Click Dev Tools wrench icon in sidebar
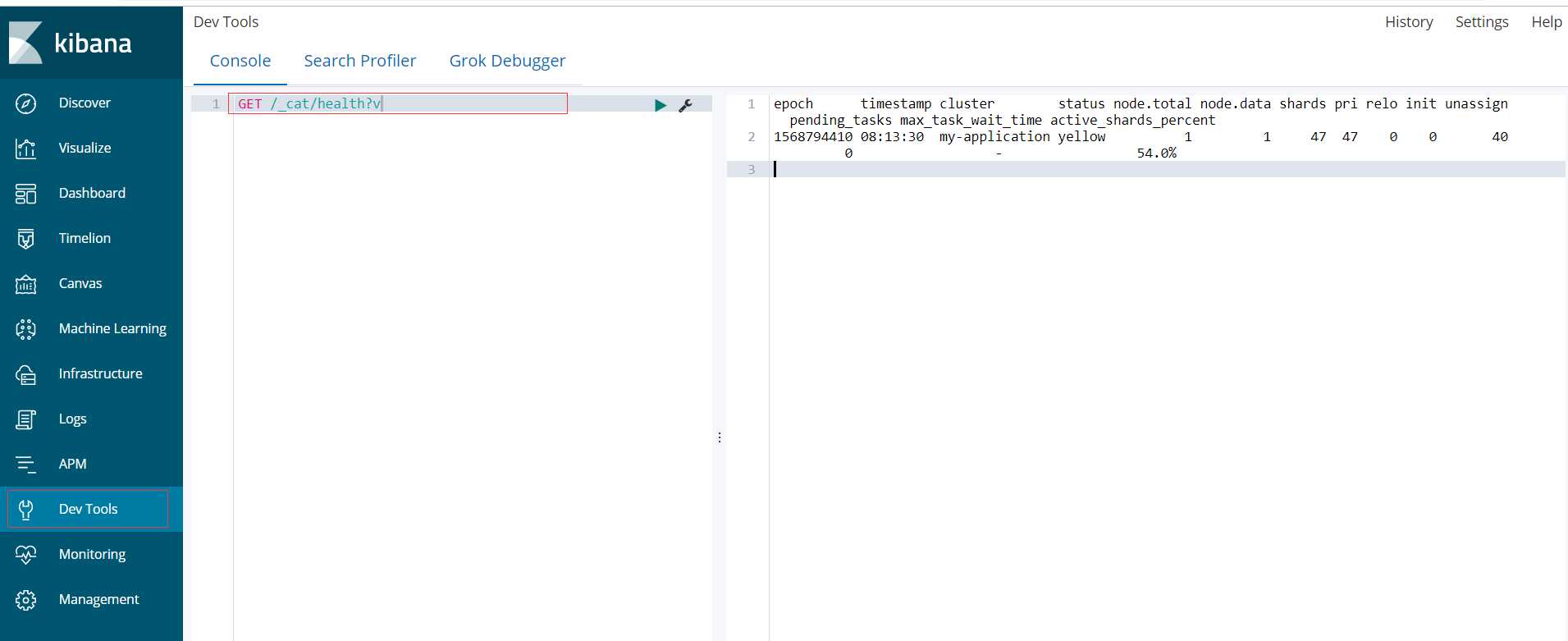 [25, 510]
